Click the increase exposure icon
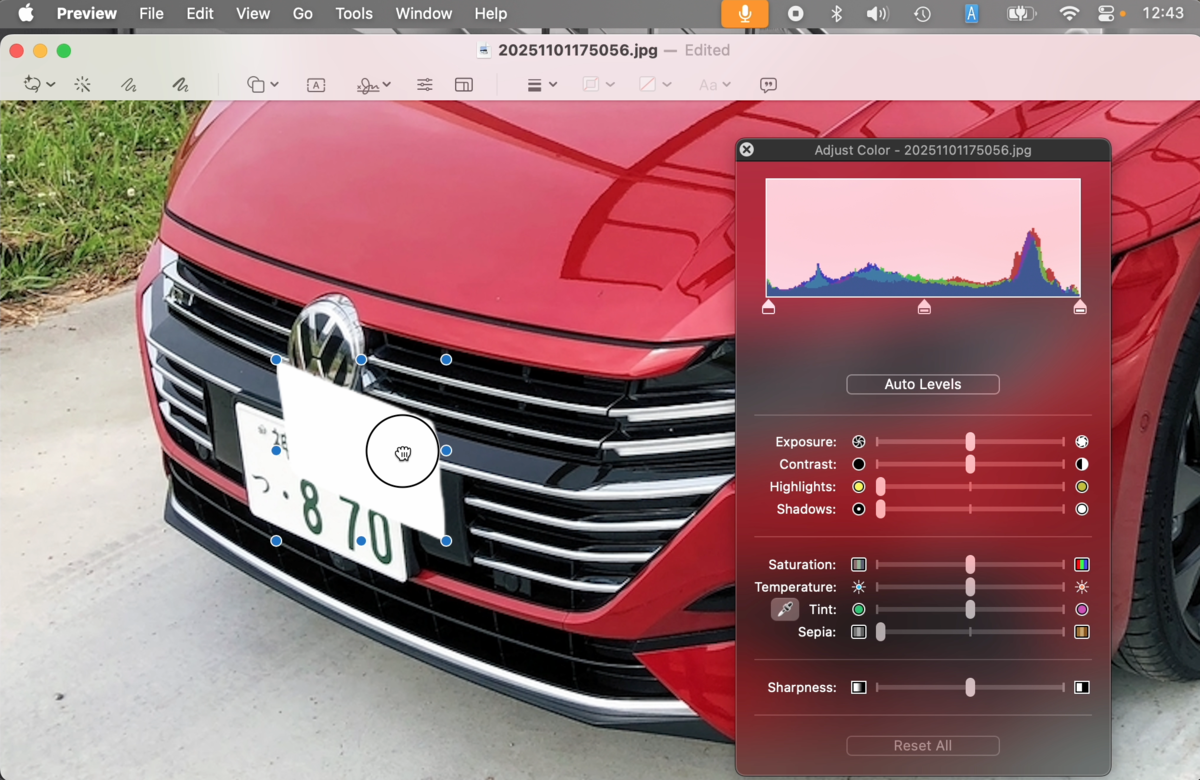 (x=1081, y=442)
